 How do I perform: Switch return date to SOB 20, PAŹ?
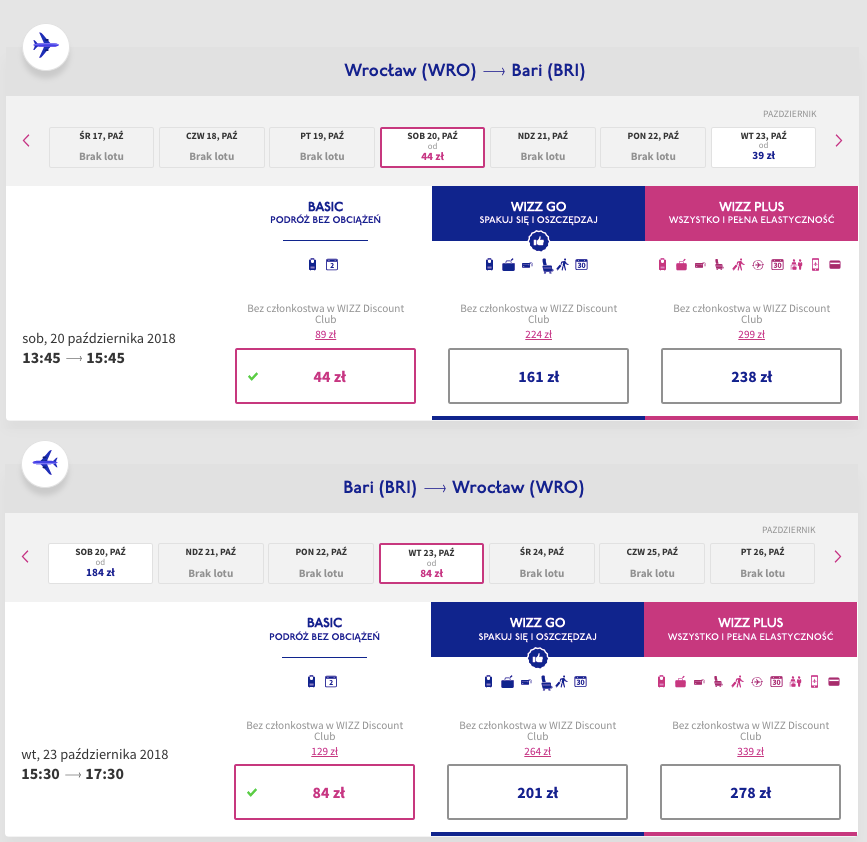tap(100, 563)
